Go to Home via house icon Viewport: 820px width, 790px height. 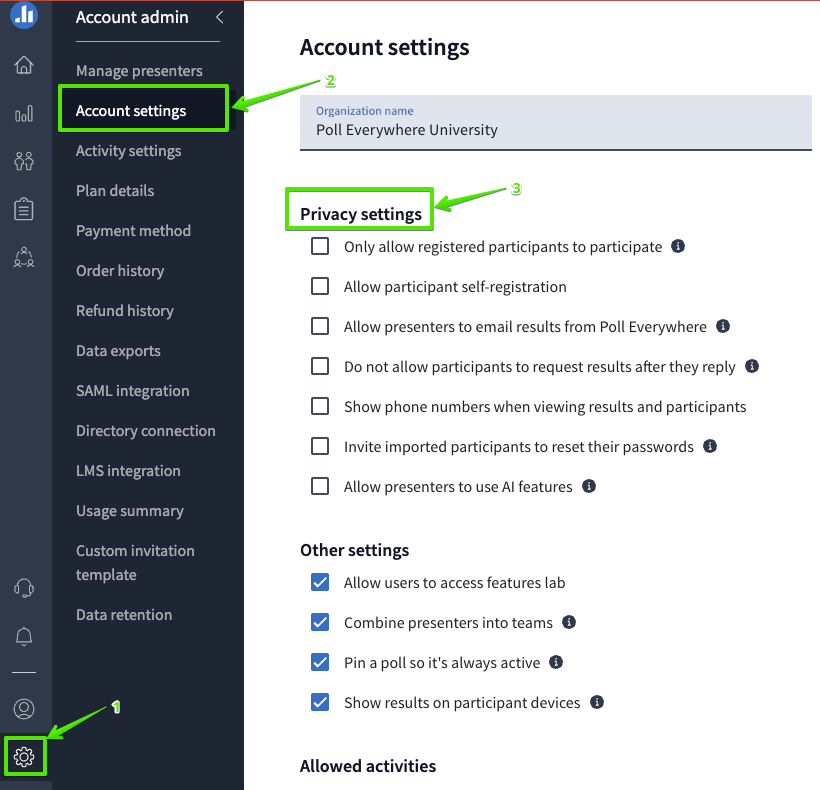[x=24, y=65]
